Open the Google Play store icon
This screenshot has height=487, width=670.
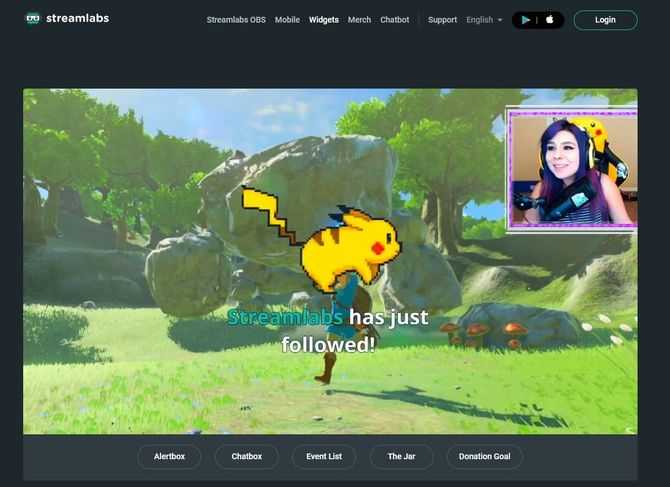pos(526,20)
